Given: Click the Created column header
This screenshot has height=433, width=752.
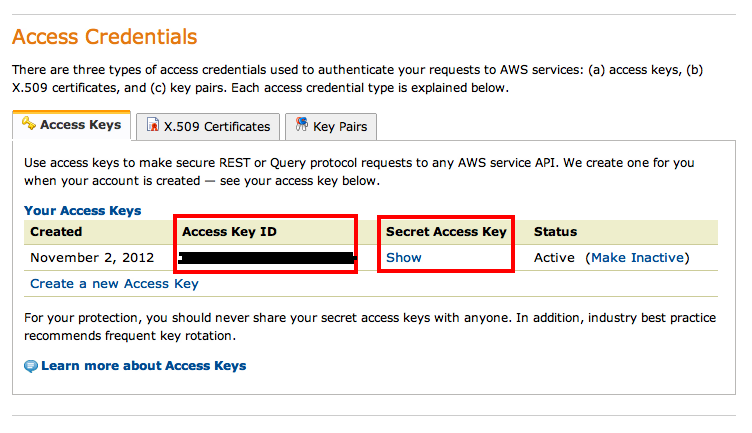Looking at the screenshot, I should click(x=56, y=232).
